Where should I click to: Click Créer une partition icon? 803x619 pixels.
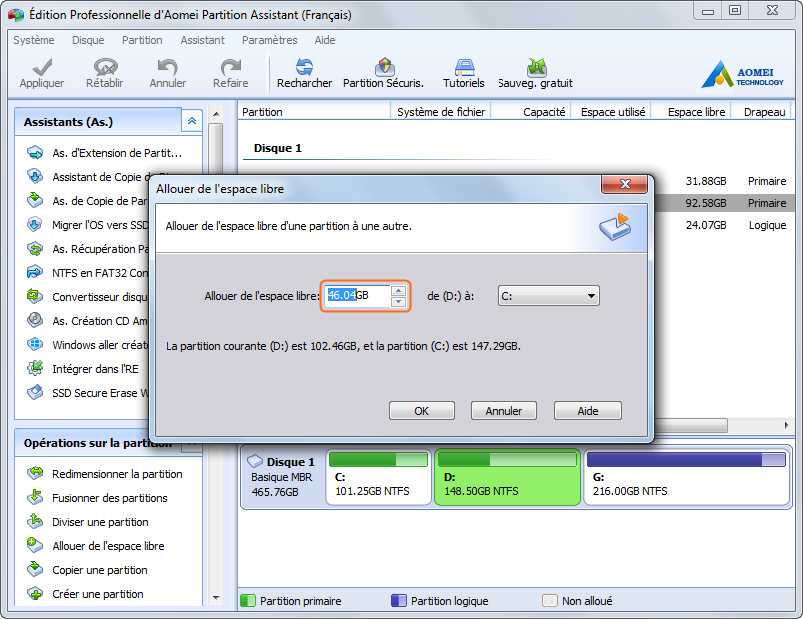[x=35, y=594]
